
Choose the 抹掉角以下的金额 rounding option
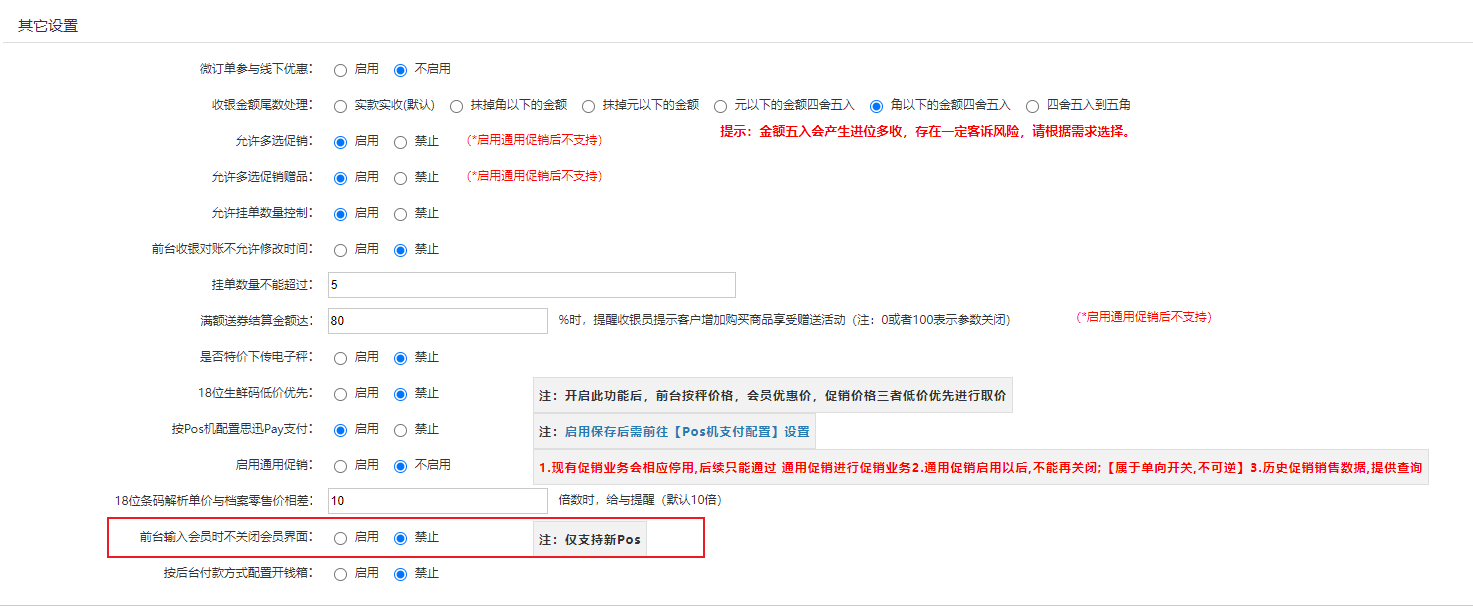pos(456,105)
